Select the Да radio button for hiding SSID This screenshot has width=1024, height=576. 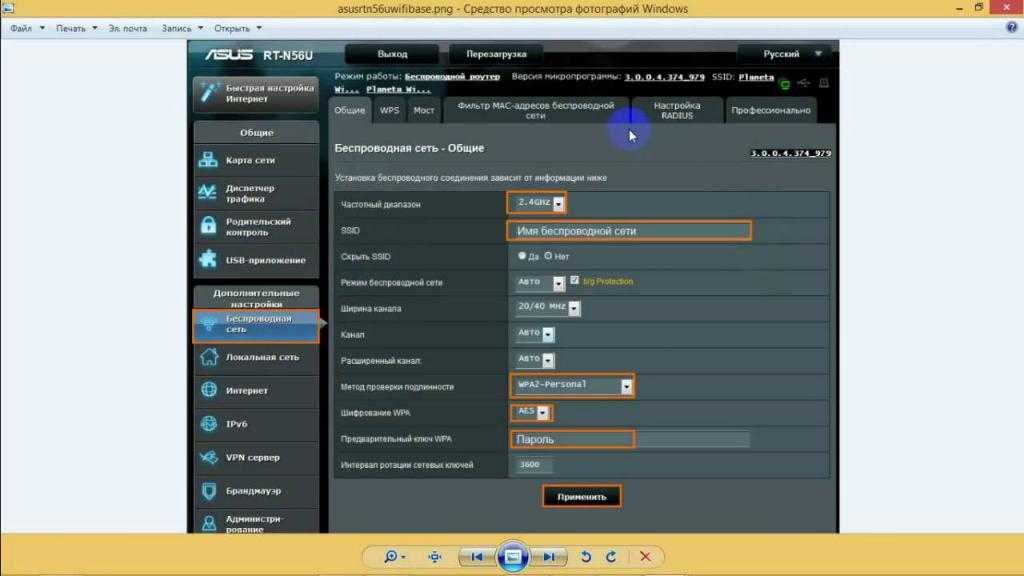[522, 256]
